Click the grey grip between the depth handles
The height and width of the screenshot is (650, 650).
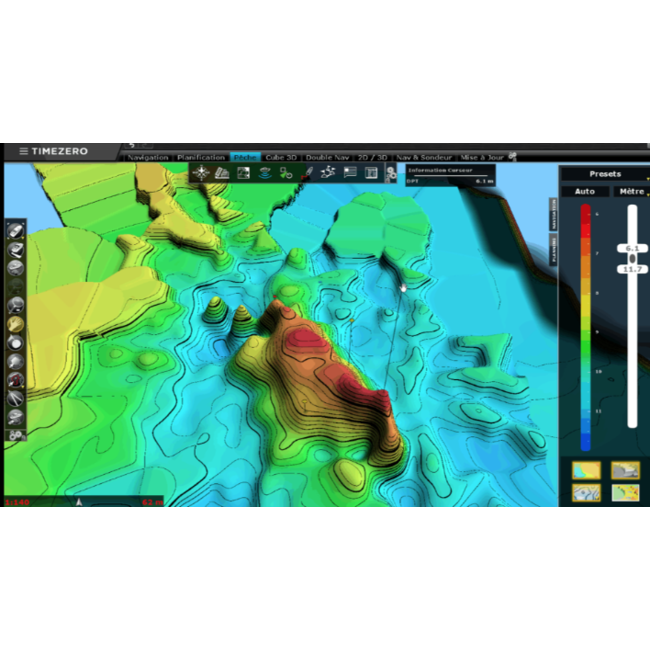(x=632, y=259)
